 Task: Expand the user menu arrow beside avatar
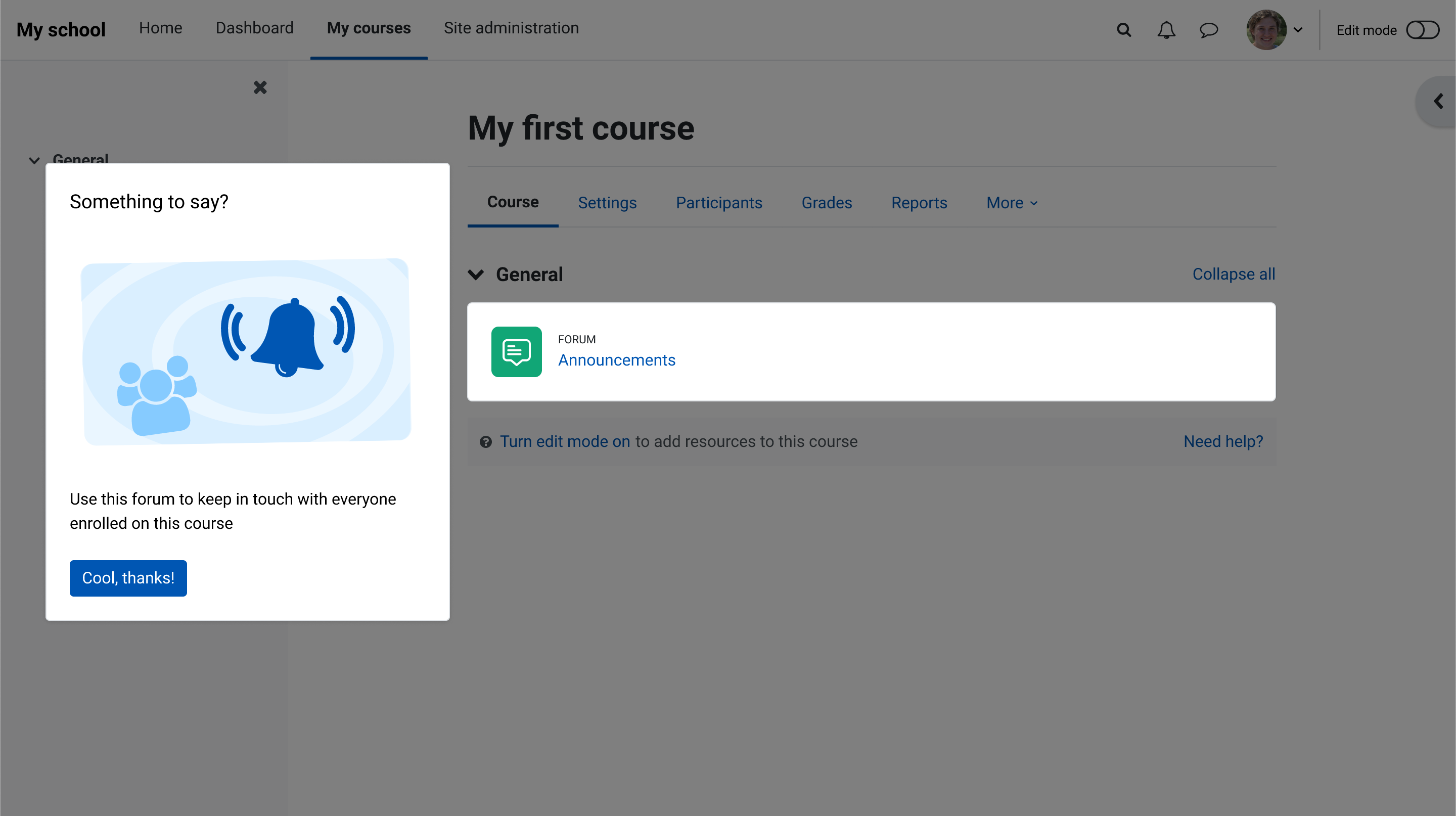coord(1298,30)
